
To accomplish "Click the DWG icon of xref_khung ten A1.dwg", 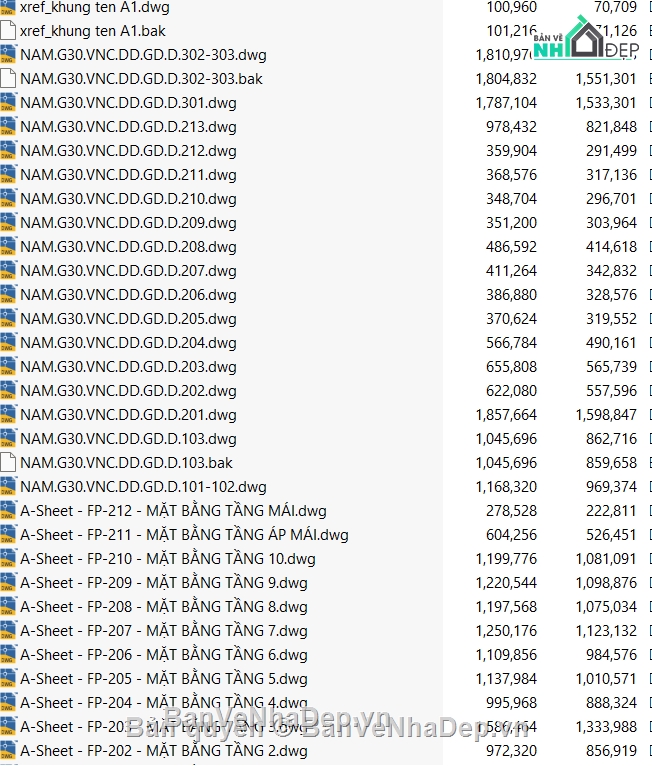I will click(8, 7).
